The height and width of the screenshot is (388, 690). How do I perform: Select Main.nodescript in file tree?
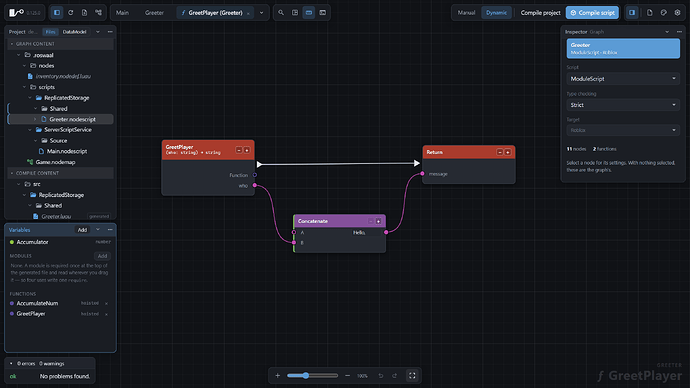point(67,151)
